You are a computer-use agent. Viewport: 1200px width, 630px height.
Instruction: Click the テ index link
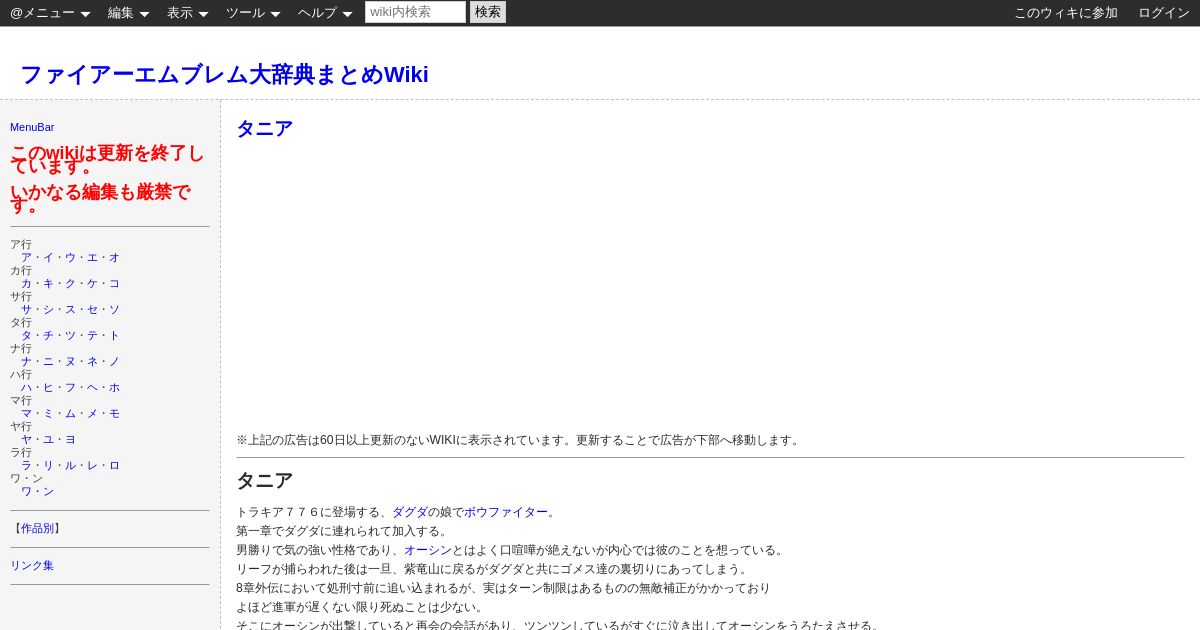(x=92, y=336)
